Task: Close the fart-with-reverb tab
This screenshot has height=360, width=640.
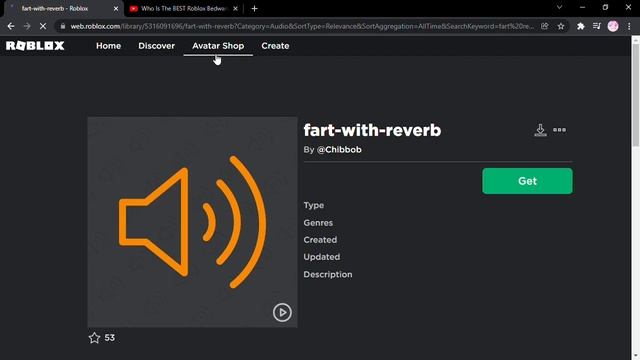Action: point(116,8)
